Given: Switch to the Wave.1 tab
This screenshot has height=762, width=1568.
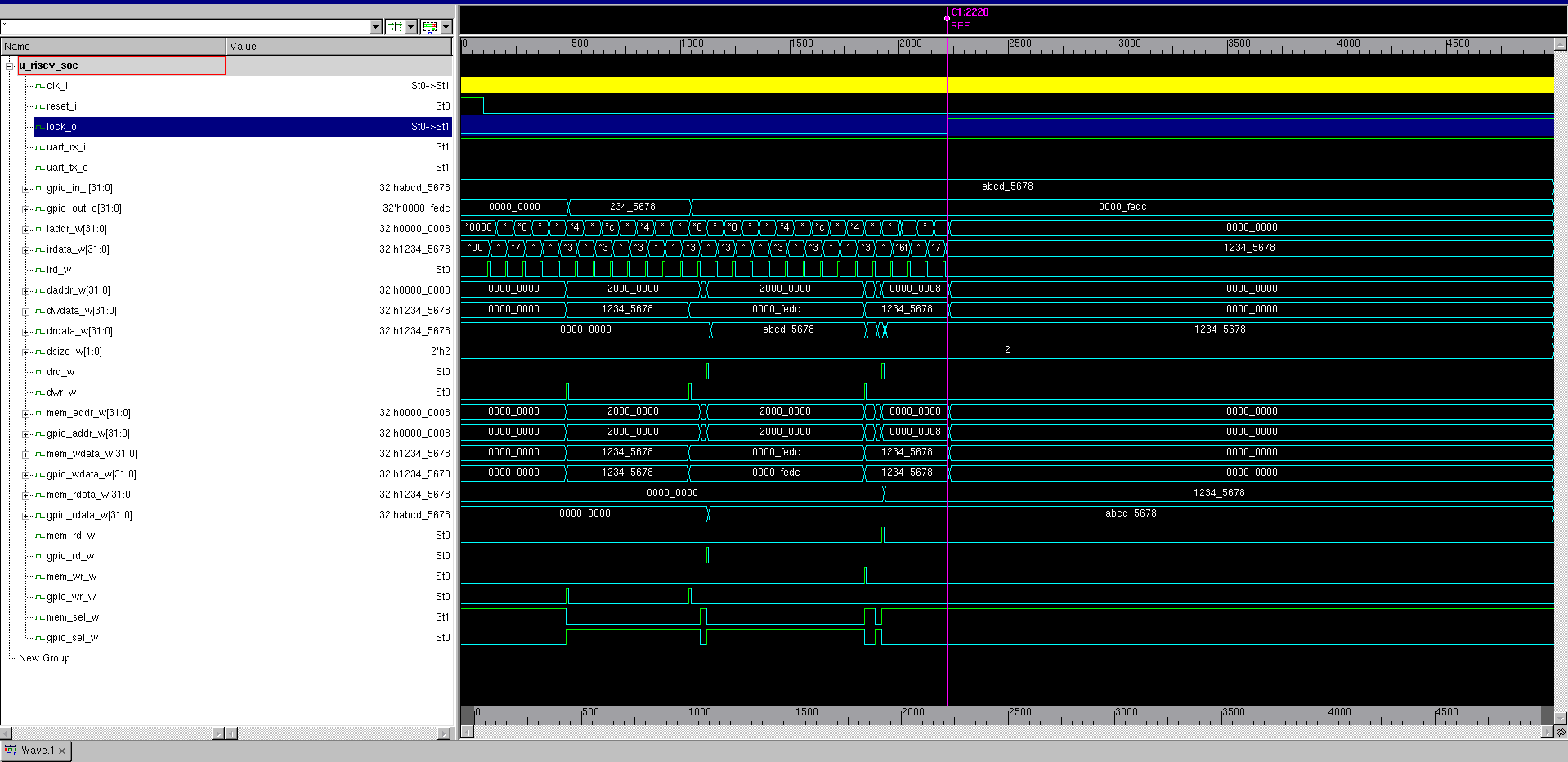Looking at the screenshot, I should (38, 750).
